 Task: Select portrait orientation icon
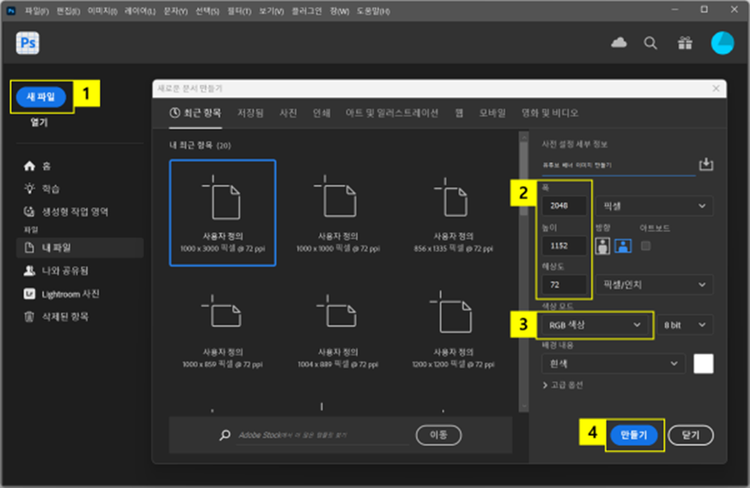[x=603, y=246]
